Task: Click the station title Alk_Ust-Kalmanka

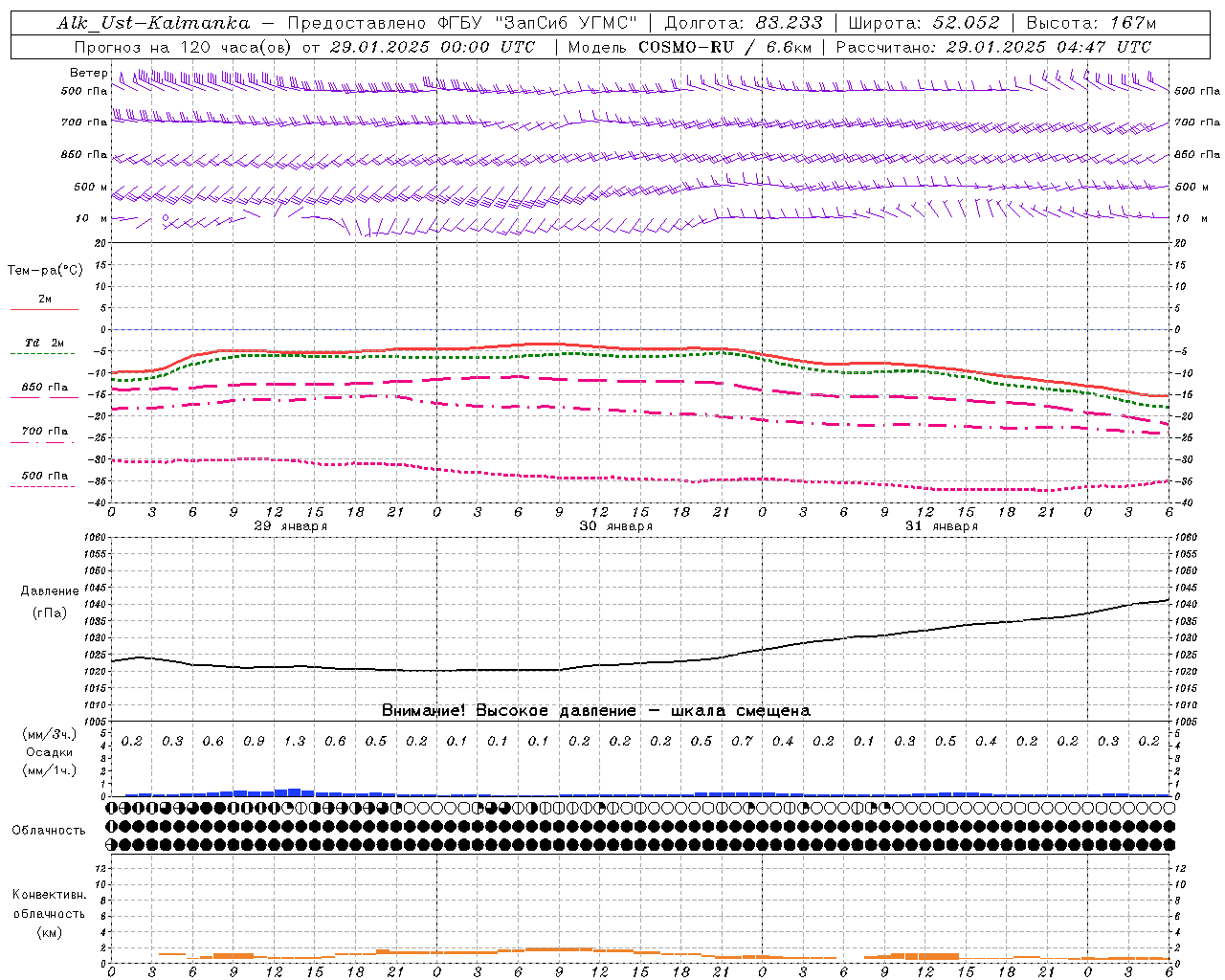Action: [153, 23]
